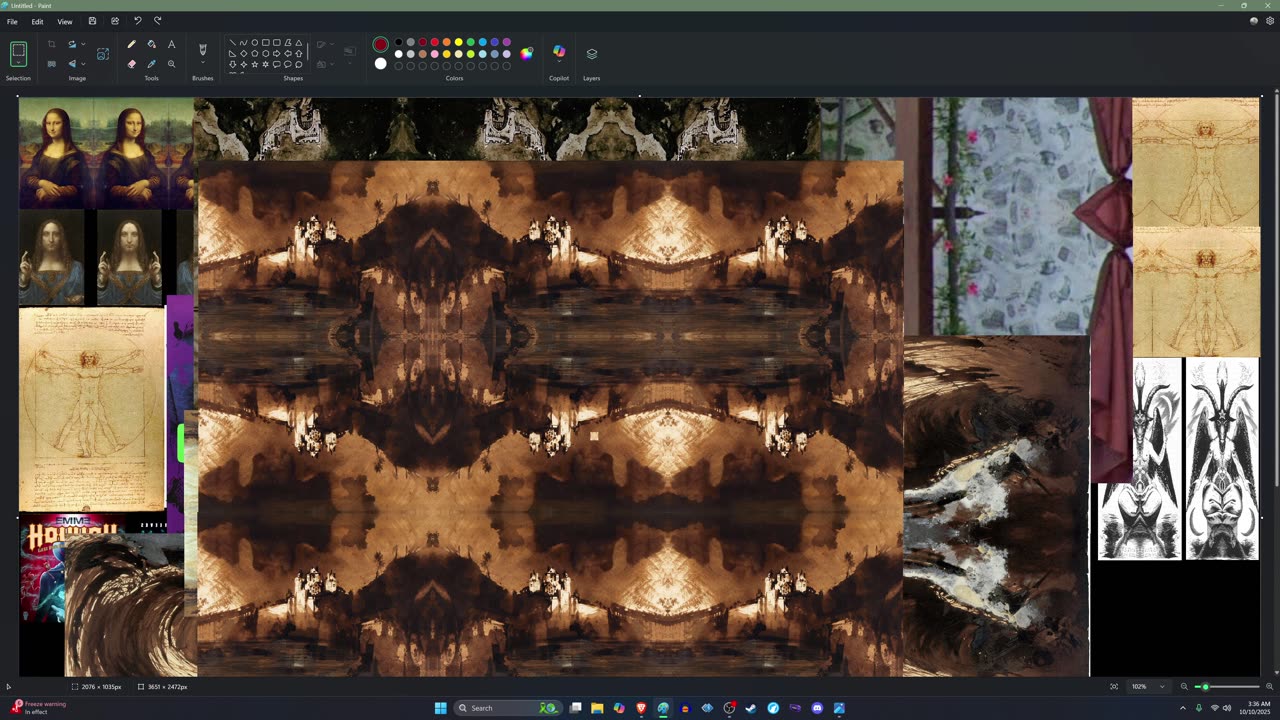
Task: Open the Edit menu
Action: click(x=37, y=21)
